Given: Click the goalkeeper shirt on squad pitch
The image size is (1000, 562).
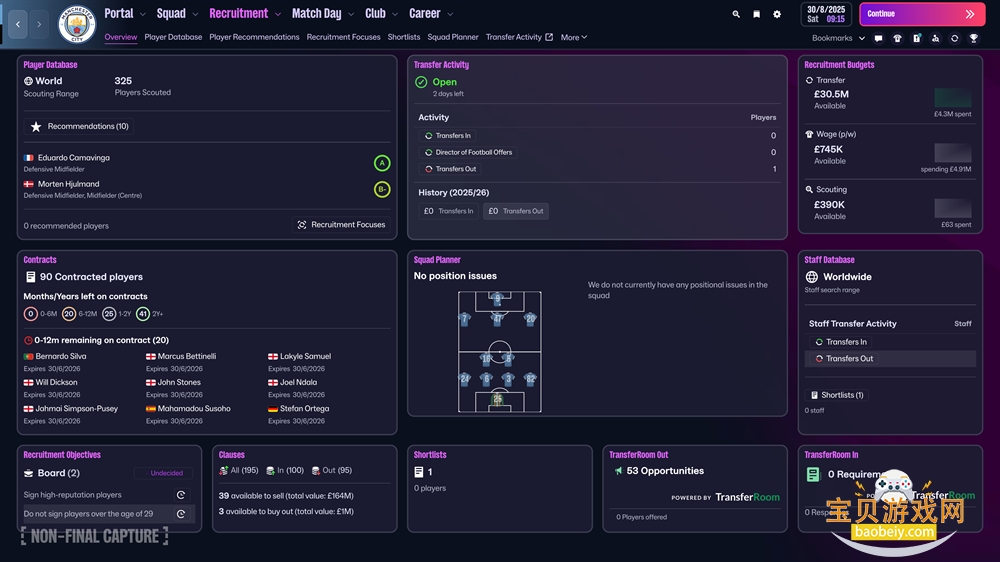Looking at the screenshot, I should tap(498, 399).
